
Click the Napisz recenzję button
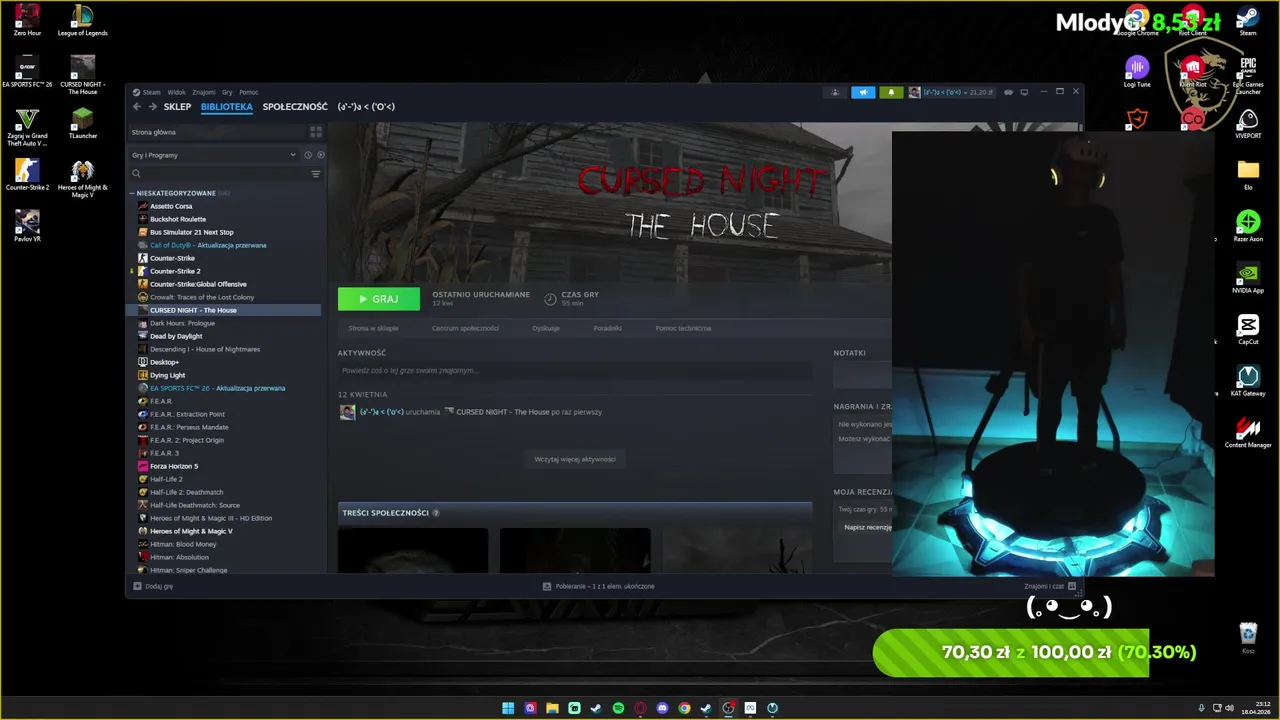click(x=866, y=527)
